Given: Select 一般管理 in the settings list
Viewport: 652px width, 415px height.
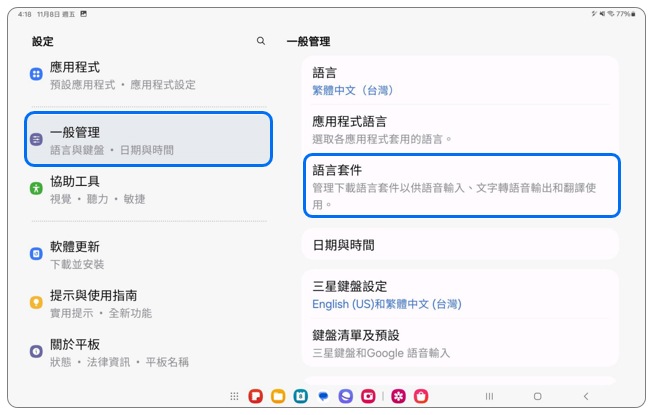Looking at the screenshot, I should (x=147, y=140).
